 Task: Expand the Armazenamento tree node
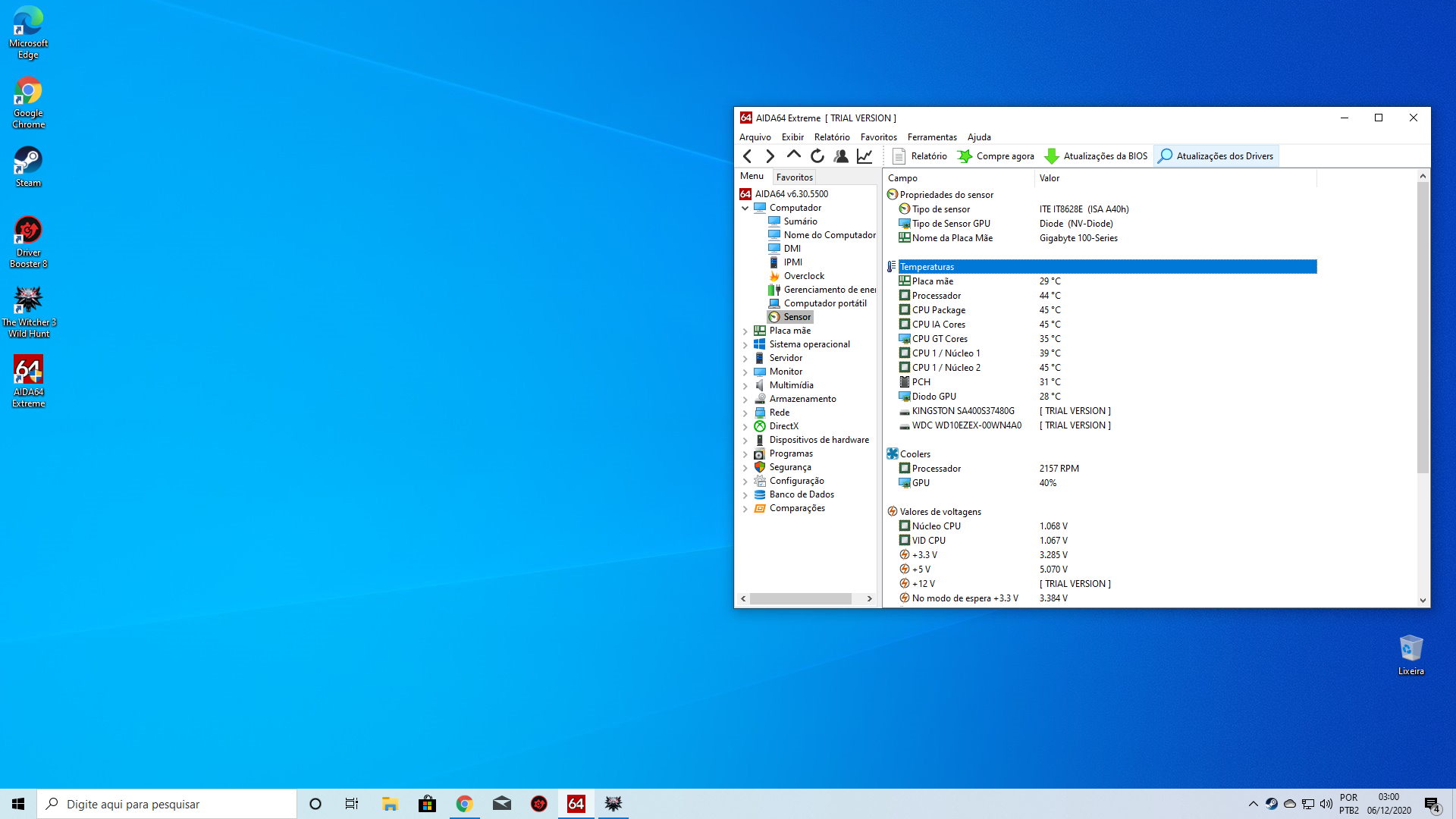pos(745,400)
